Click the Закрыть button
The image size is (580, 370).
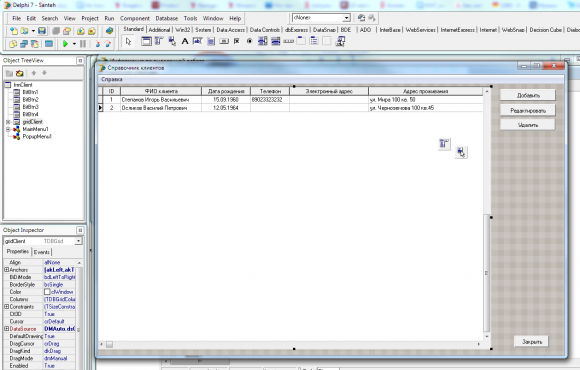[532, 342]
